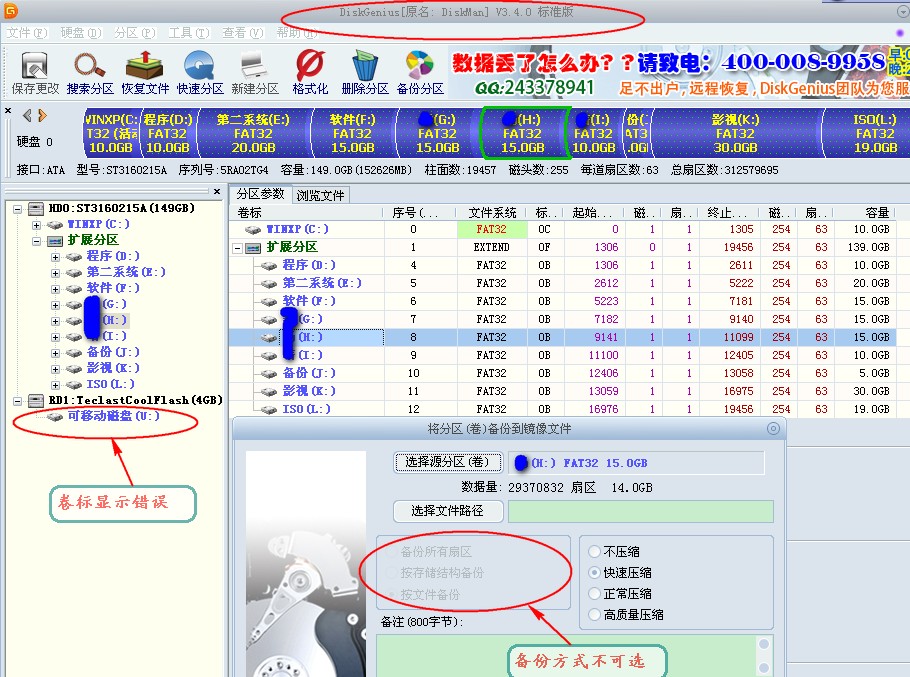This screenshot has height=677, width=910.
Task: Select the 软件(F:) block in disk map
Action: pos(352,133)
